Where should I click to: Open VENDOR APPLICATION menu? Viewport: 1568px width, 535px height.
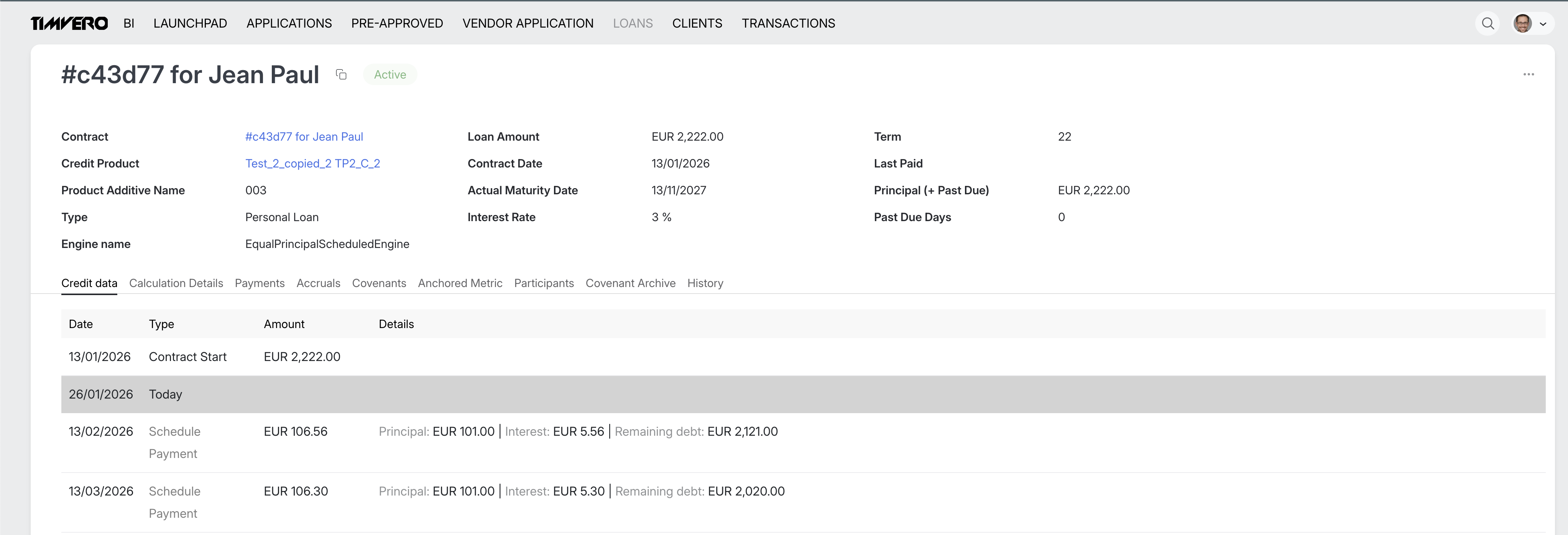tap(527, 23)
